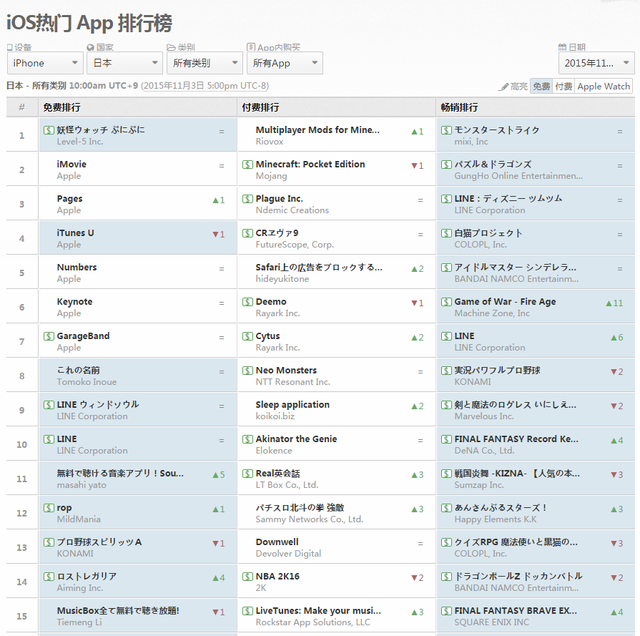Click in-app purchase icon beside Akinator the Genie

click(247, 439)
